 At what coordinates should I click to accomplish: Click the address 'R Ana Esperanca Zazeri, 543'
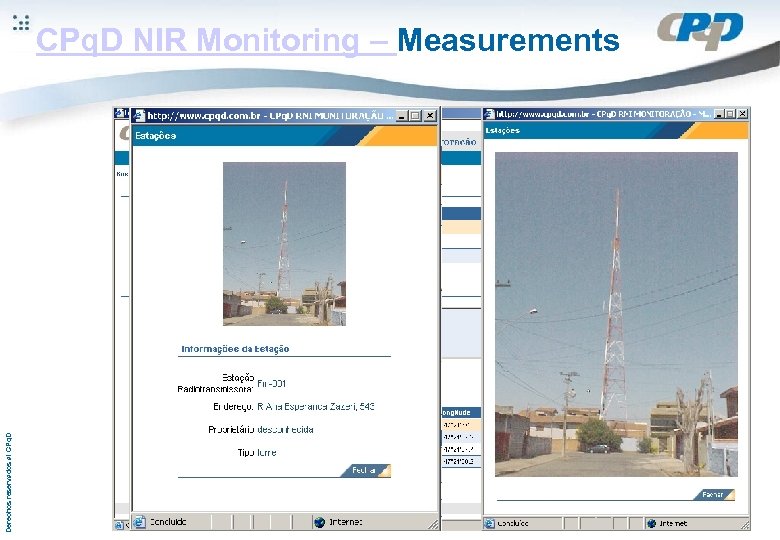pyautogui.click(x=316, y=407)
